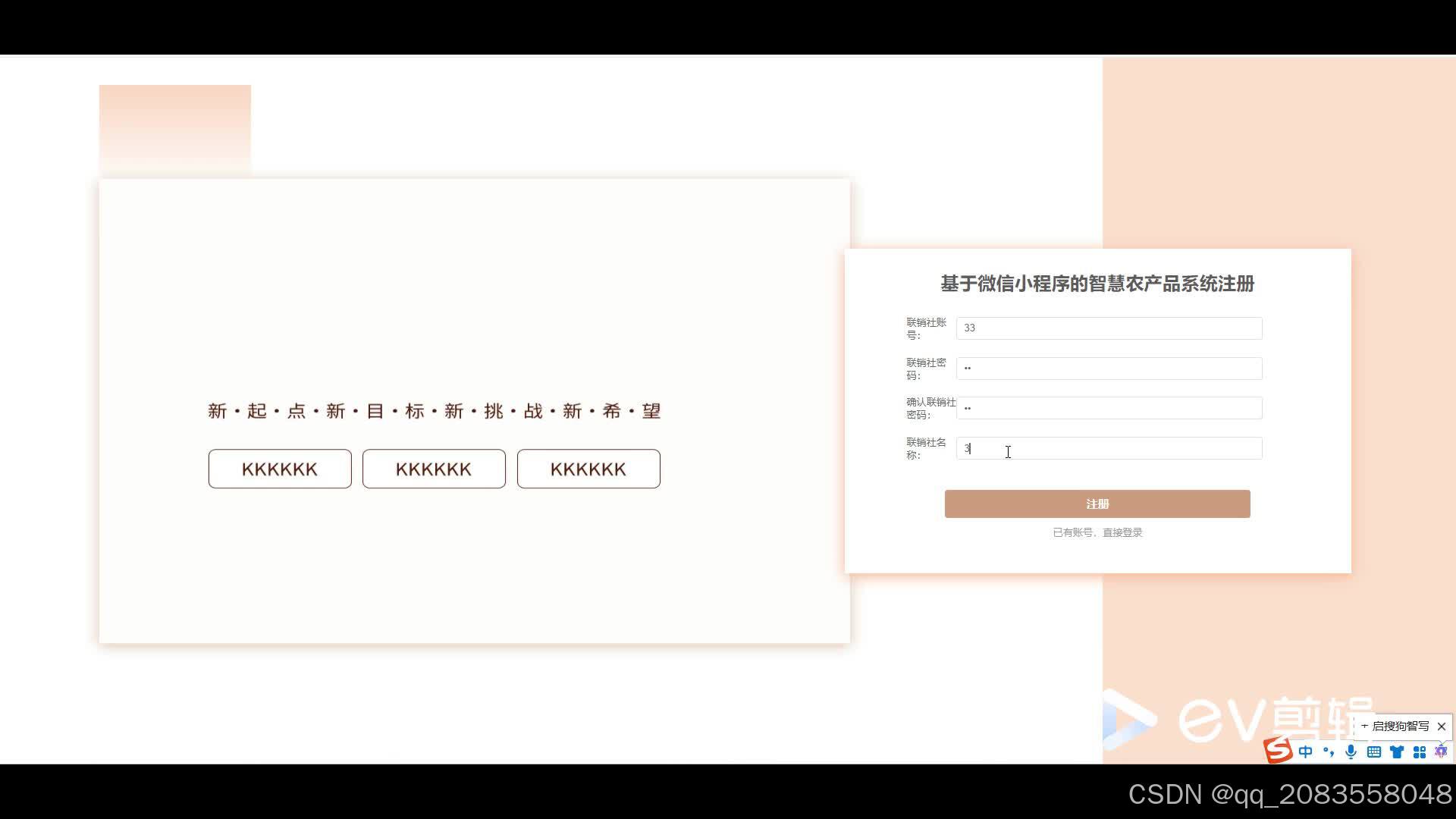Toggle Chinese/English input mode (中)

click(x=1306, y=752)
